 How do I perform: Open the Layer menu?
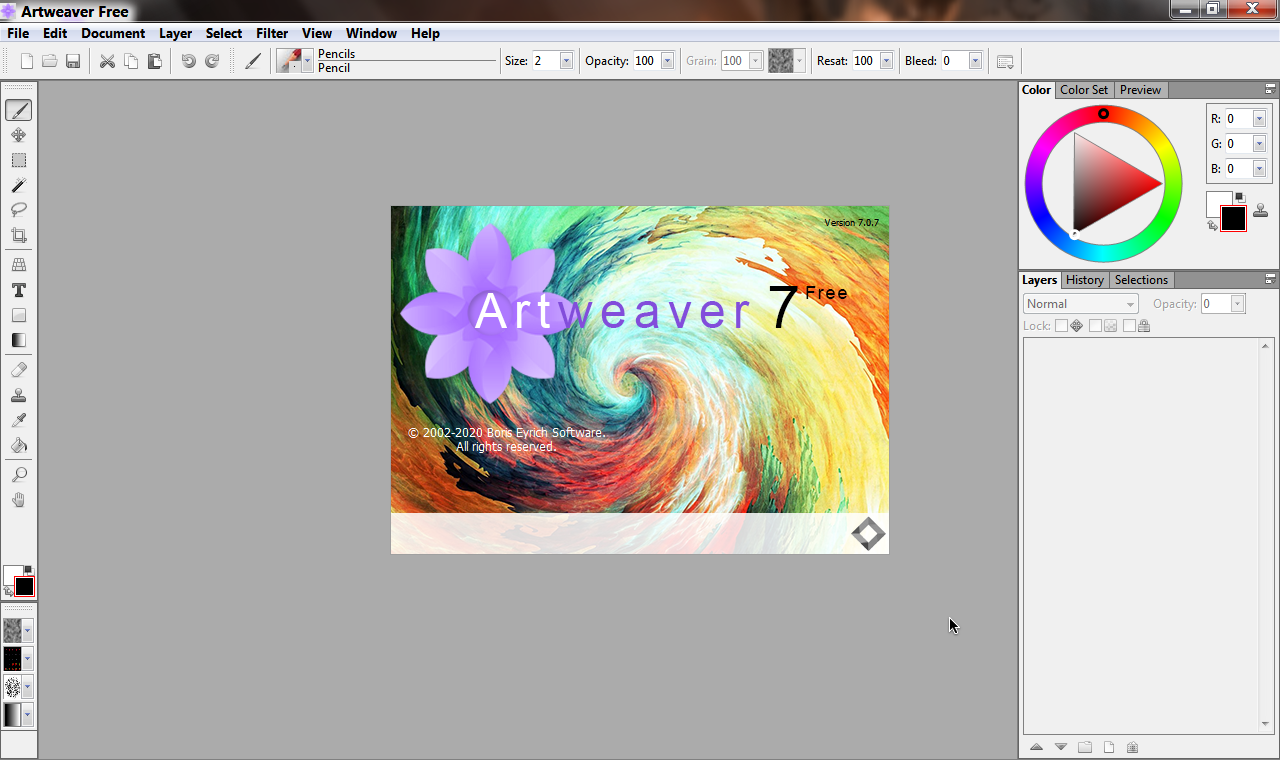175,33
